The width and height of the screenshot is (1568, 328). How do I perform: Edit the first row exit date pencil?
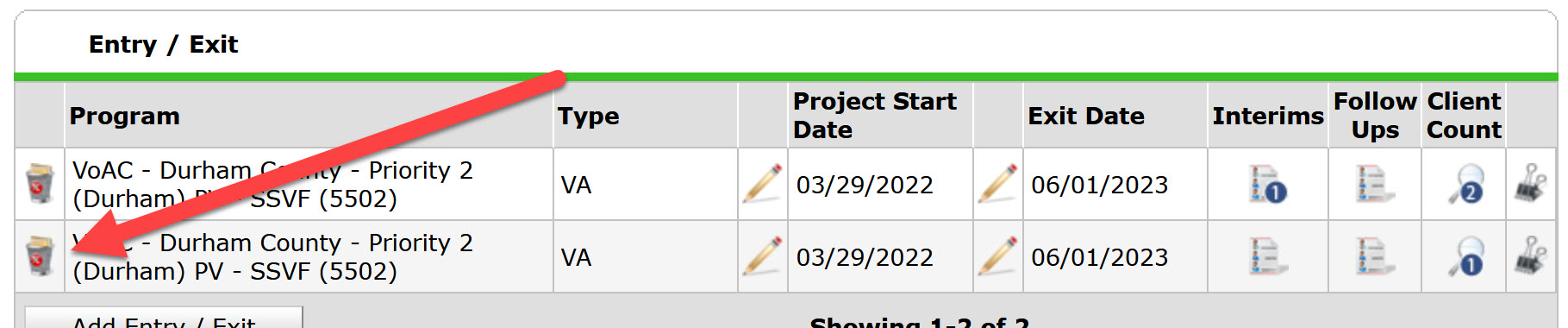pos(997,184)
